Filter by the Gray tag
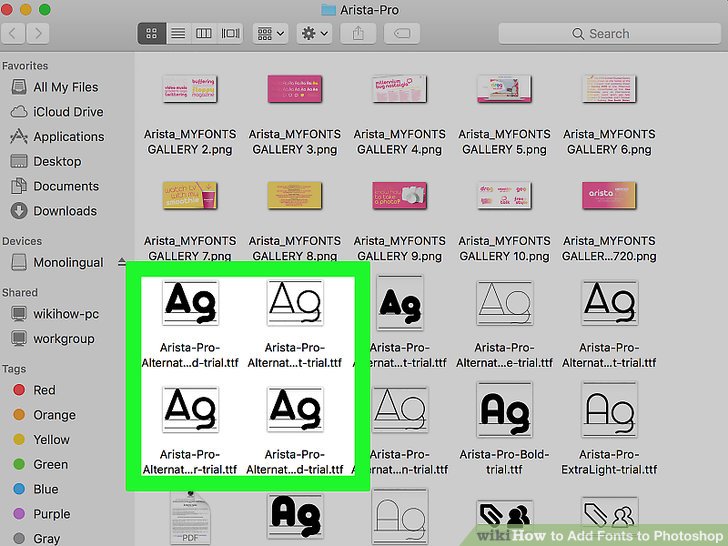Image resolution: width=728 pixels, height=546 pixels. click(37, 538)
